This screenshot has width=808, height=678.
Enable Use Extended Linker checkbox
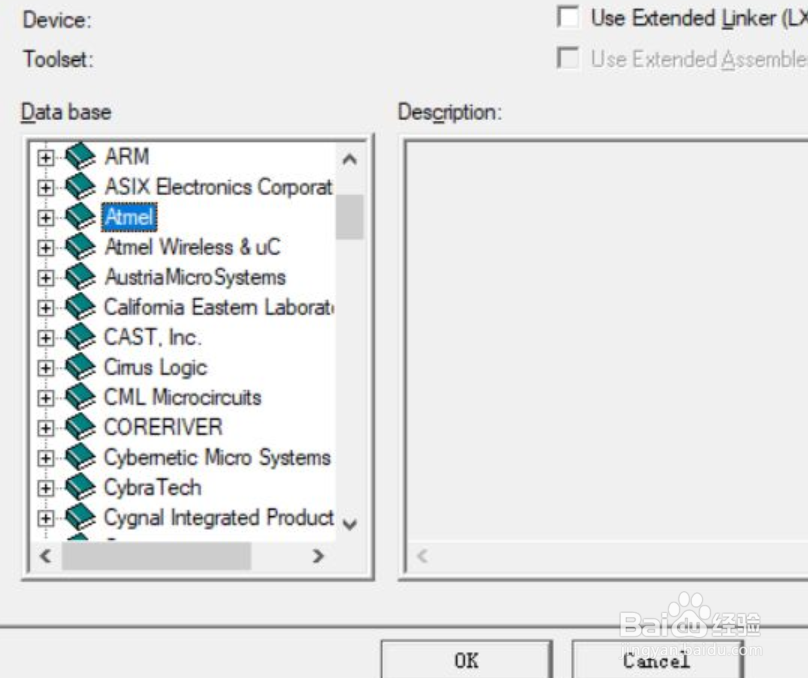[x=568, y=17]
